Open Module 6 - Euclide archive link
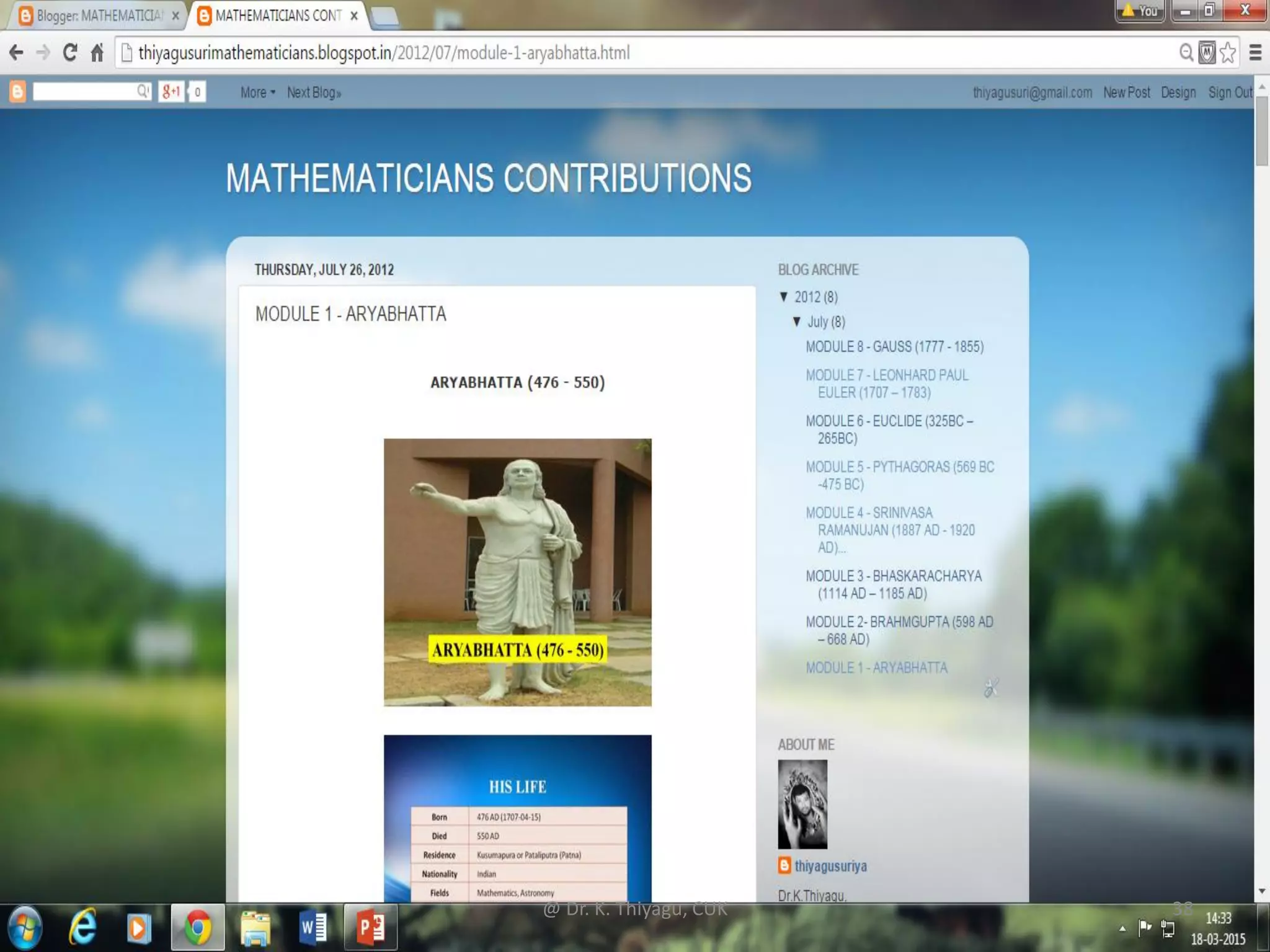This screenshot has height=952, width=1270. pyautogui.click(x=890, y=430)
